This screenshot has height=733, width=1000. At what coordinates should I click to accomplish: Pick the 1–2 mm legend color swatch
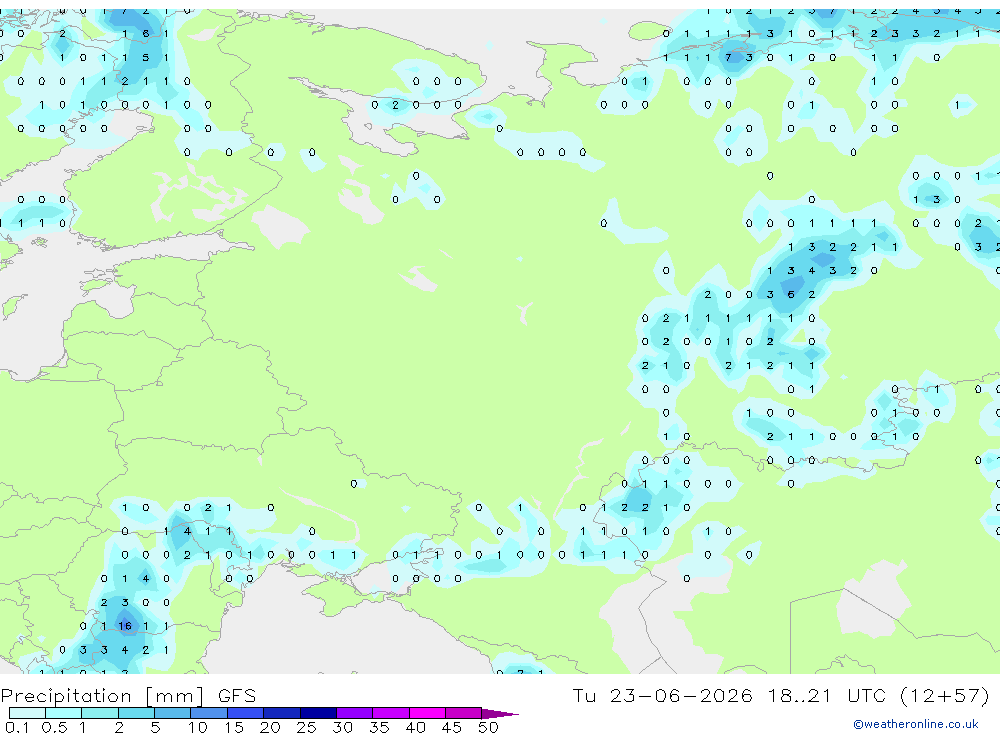tap(100, 713)
